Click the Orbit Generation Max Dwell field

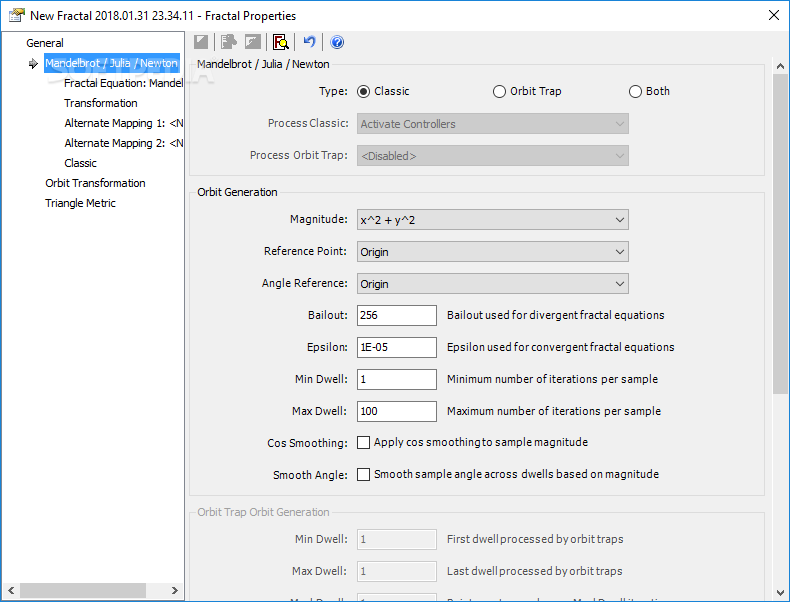point(397,411)
